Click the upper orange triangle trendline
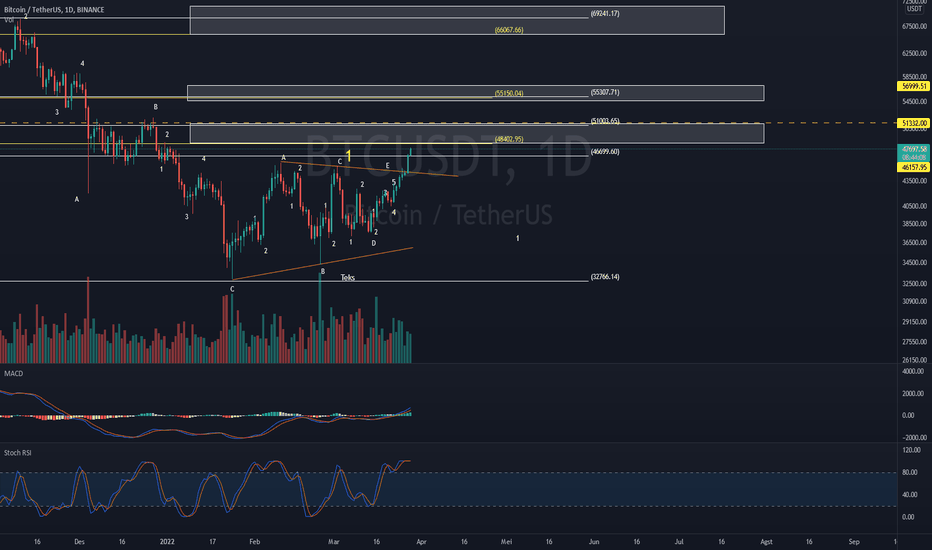The height and width of the screenshot is (550, 932). coord(369,169)
